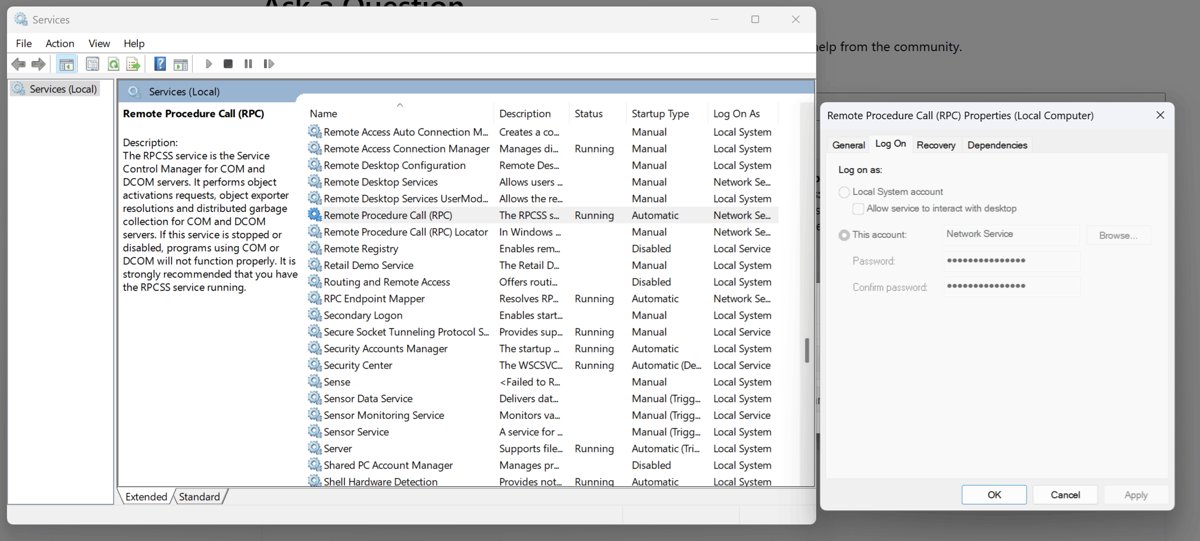Click the gear icon beside Sensor Service
The height and width of the screenshot is (541, 1200).
tap(315, 432)
